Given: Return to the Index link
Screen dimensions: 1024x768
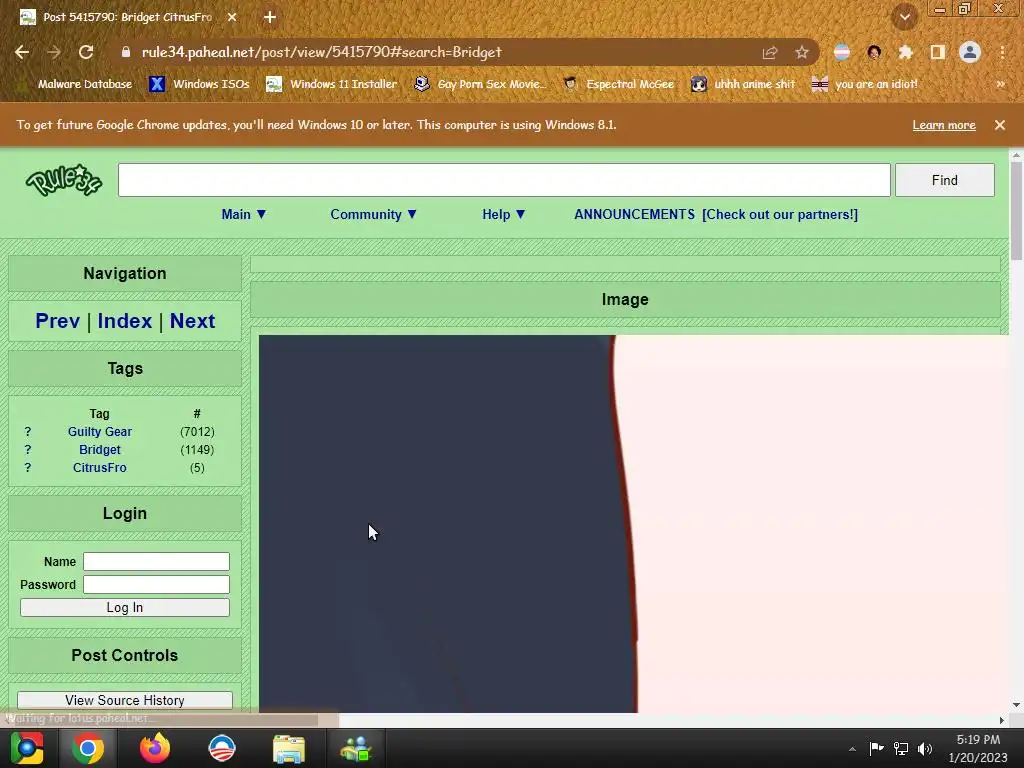Looking at the screenshot, I should pos(124,321).
